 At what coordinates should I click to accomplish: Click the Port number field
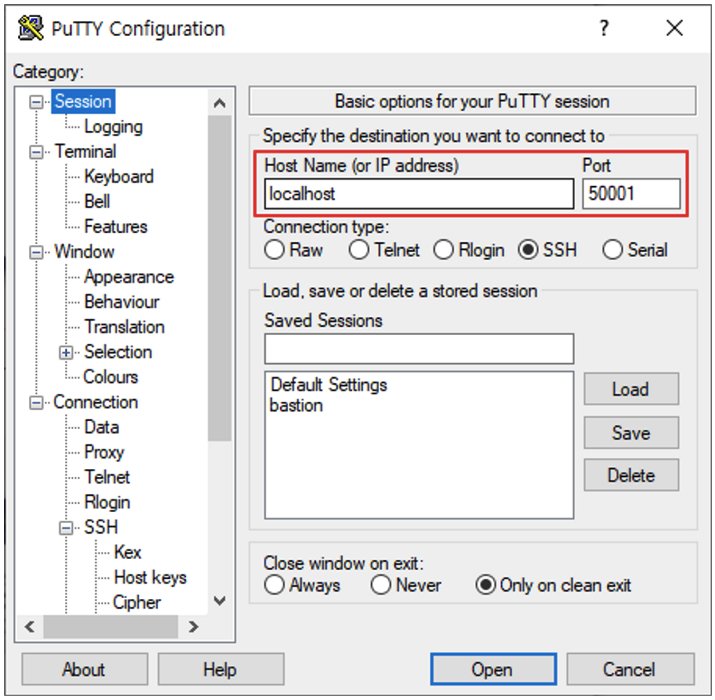pyautogui.click(x=631, y=194)
